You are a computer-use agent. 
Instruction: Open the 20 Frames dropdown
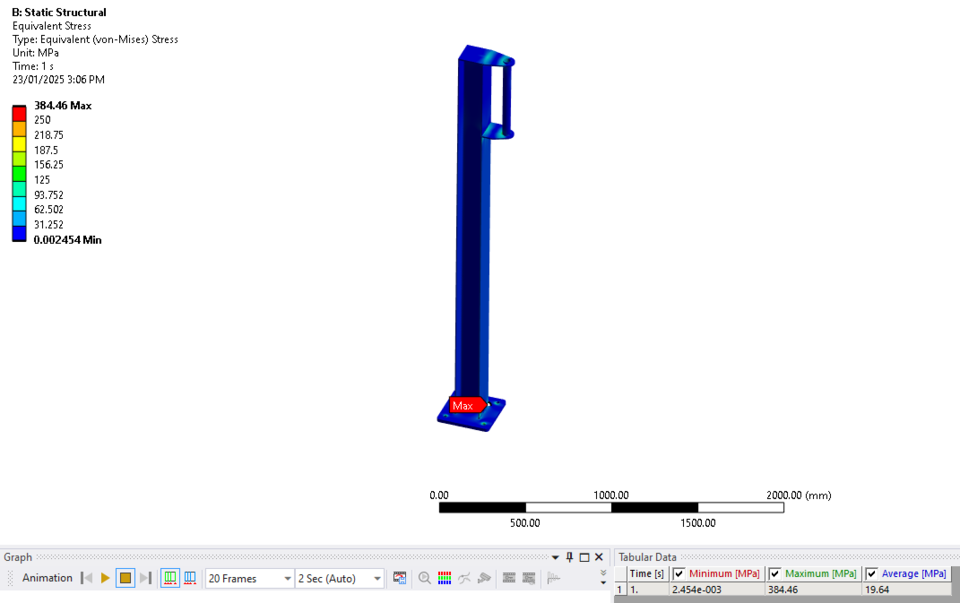tap(287, 578)
